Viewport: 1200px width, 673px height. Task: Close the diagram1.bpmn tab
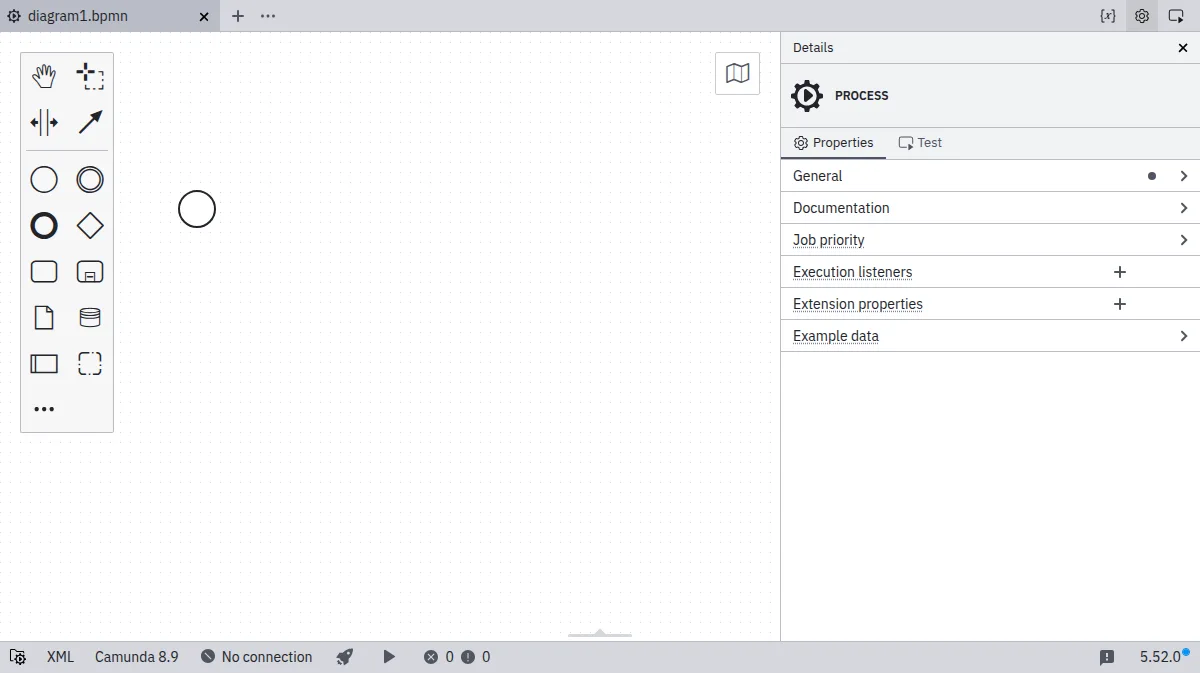pyautogui.click(x=204, y=17)
